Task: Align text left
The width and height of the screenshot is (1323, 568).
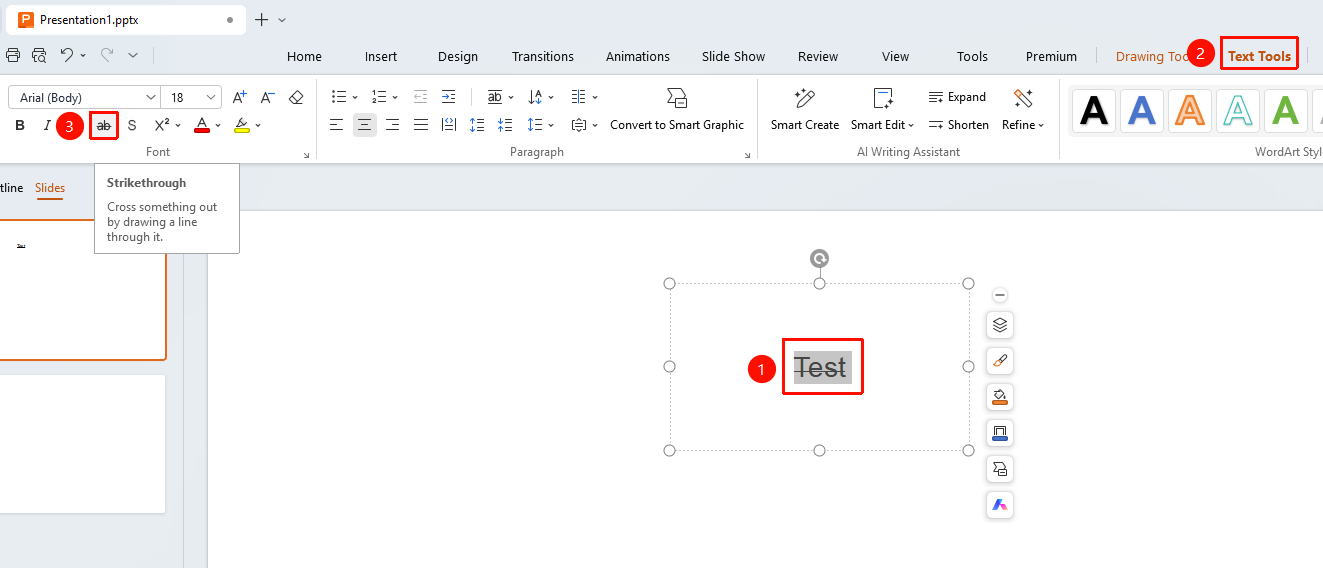Action: (x=337, y=125)
